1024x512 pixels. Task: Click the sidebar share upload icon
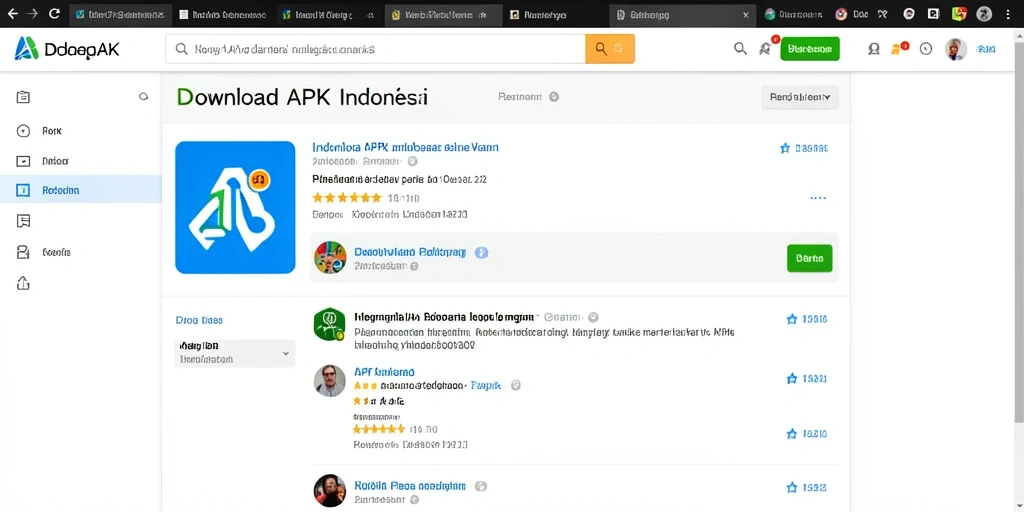(24, 283)
